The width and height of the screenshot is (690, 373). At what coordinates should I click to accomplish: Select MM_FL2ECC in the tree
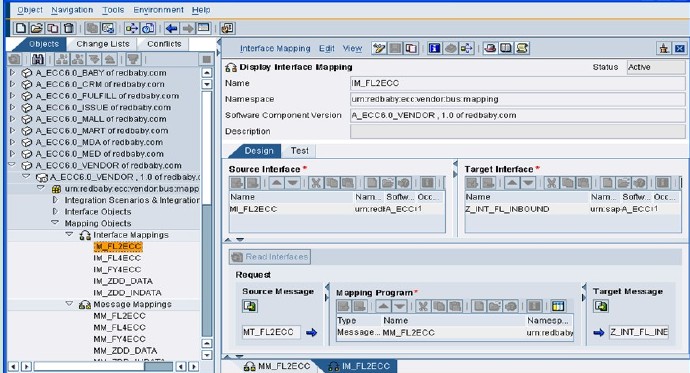(x=119, y=316)
